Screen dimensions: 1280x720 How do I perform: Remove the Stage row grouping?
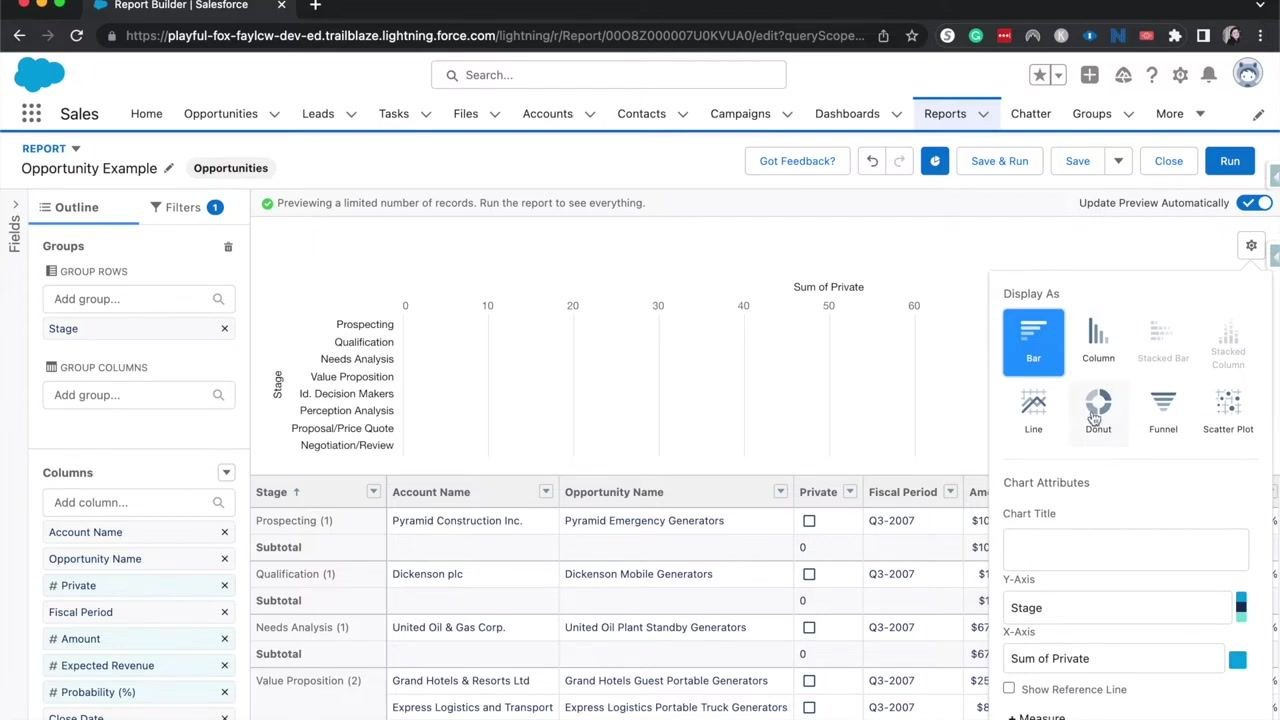[224, 328]
